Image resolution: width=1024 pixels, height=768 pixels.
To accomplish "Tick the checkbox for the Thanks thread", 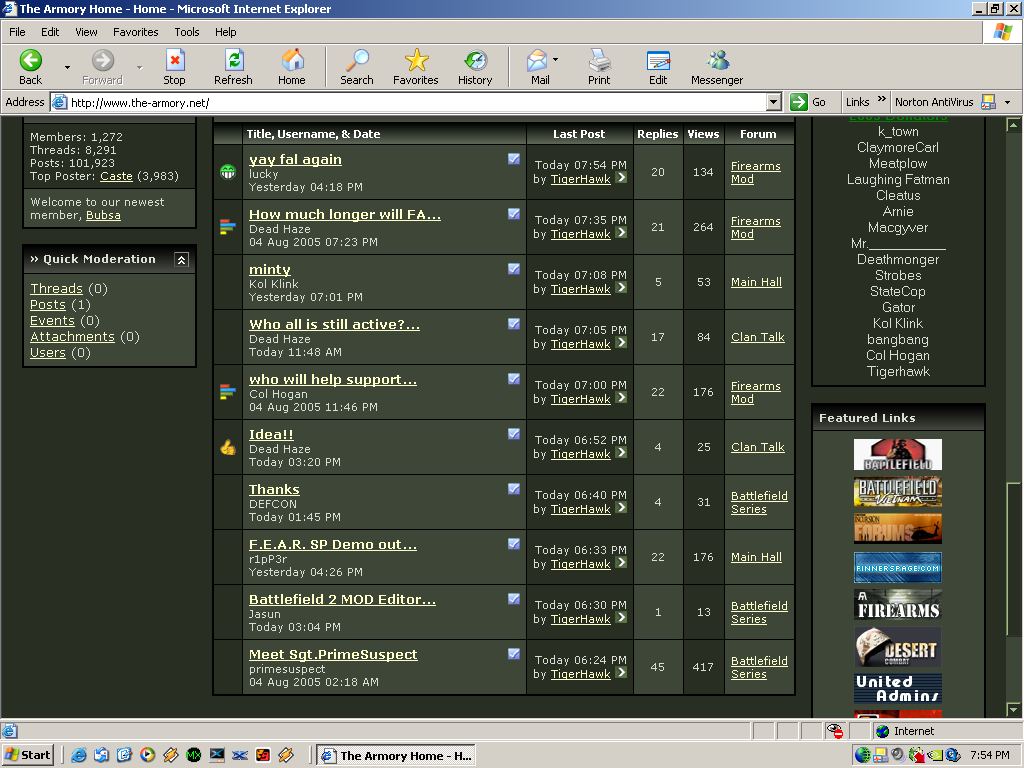I will click(x=514, y=488).
